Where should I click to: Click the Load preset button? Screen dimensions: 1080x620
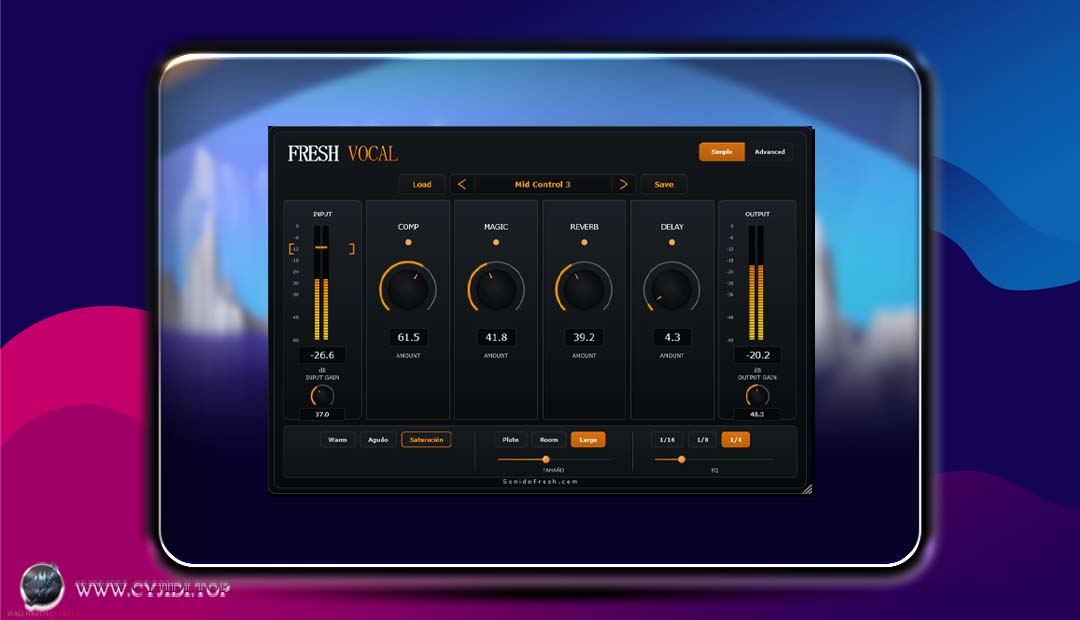click(422, 184)
